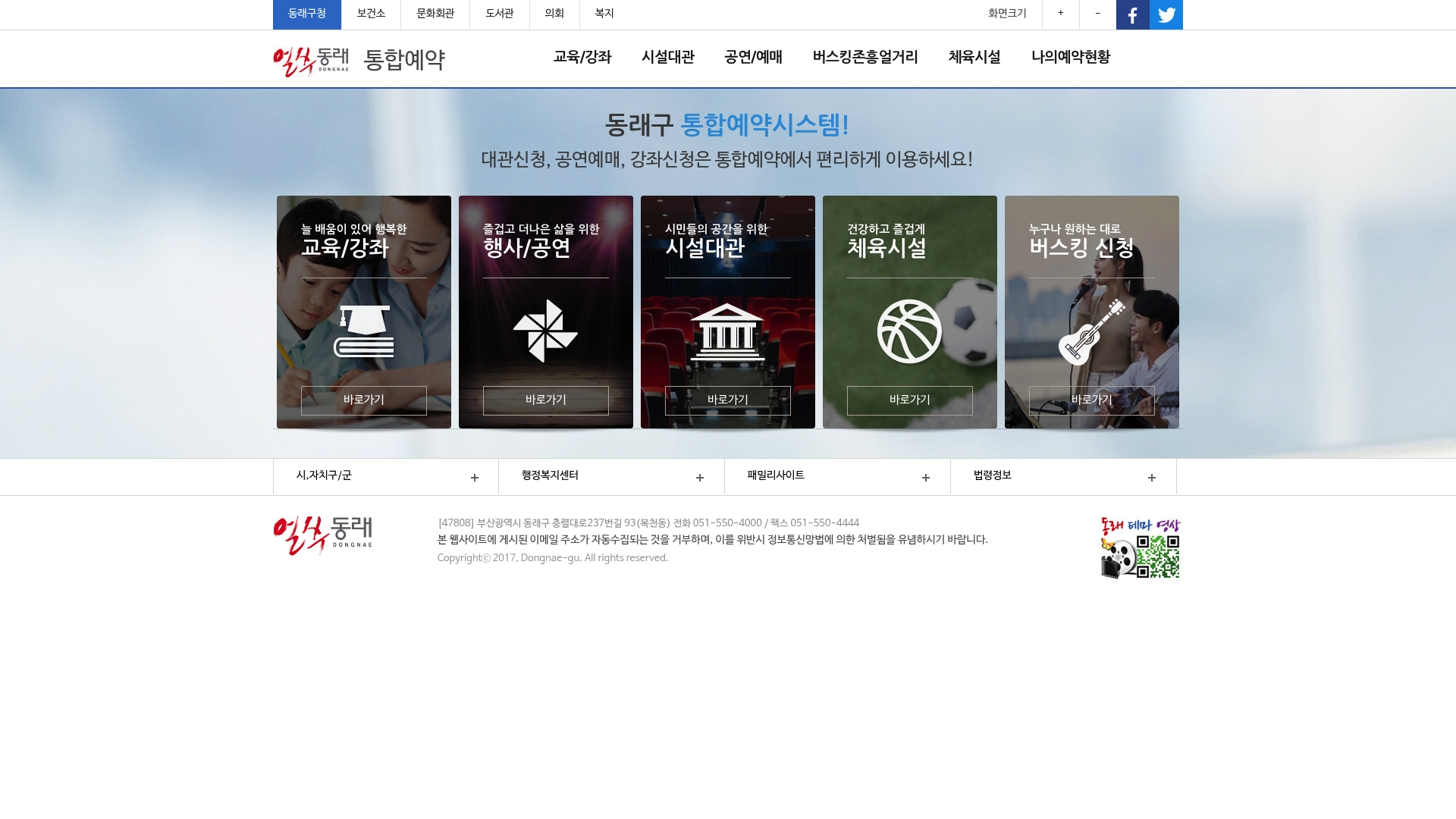
Task: Click 바로가기 on the 체육시설 card
Action: click(910, 400)
